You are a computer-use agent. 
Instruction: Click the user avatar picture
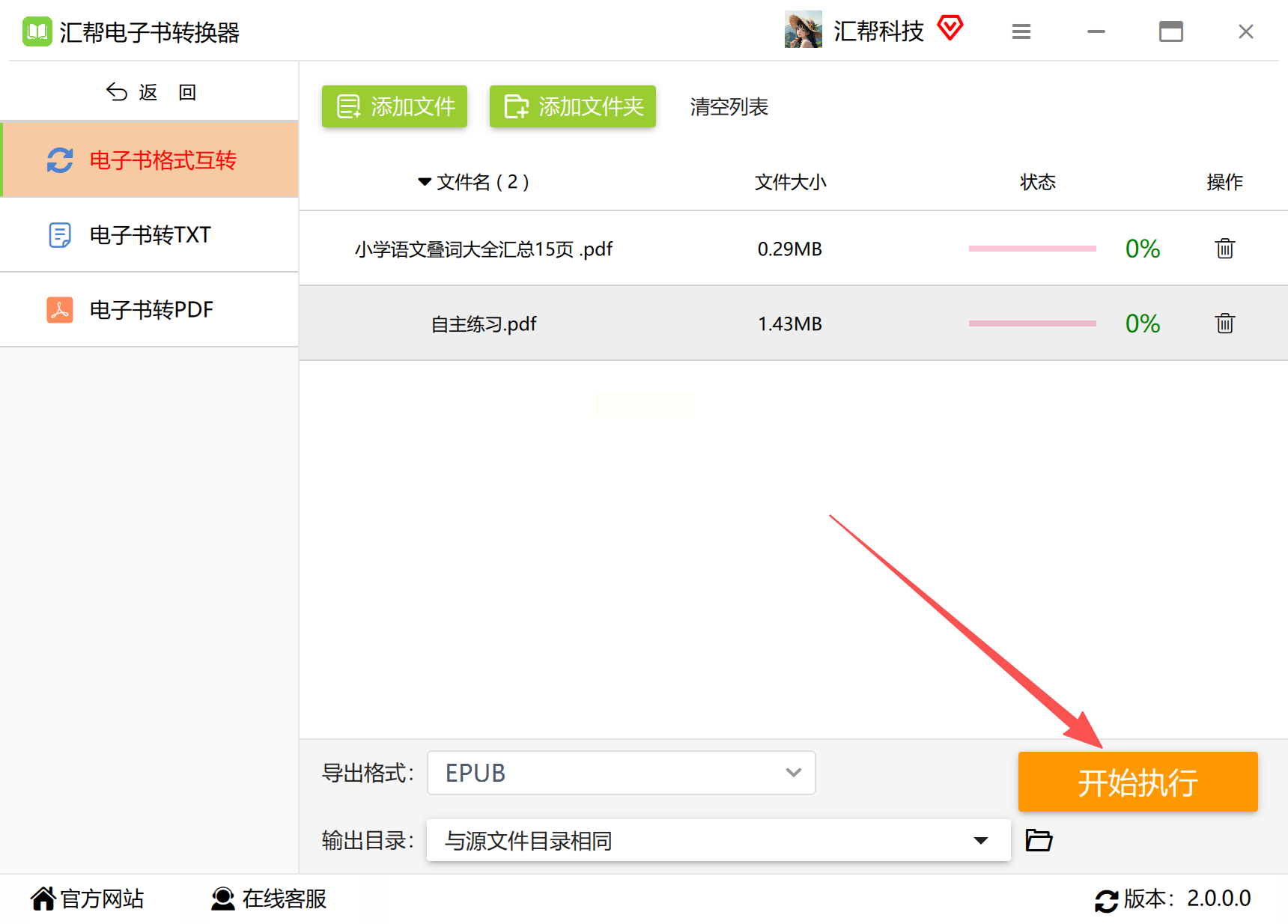click(804, 29)
